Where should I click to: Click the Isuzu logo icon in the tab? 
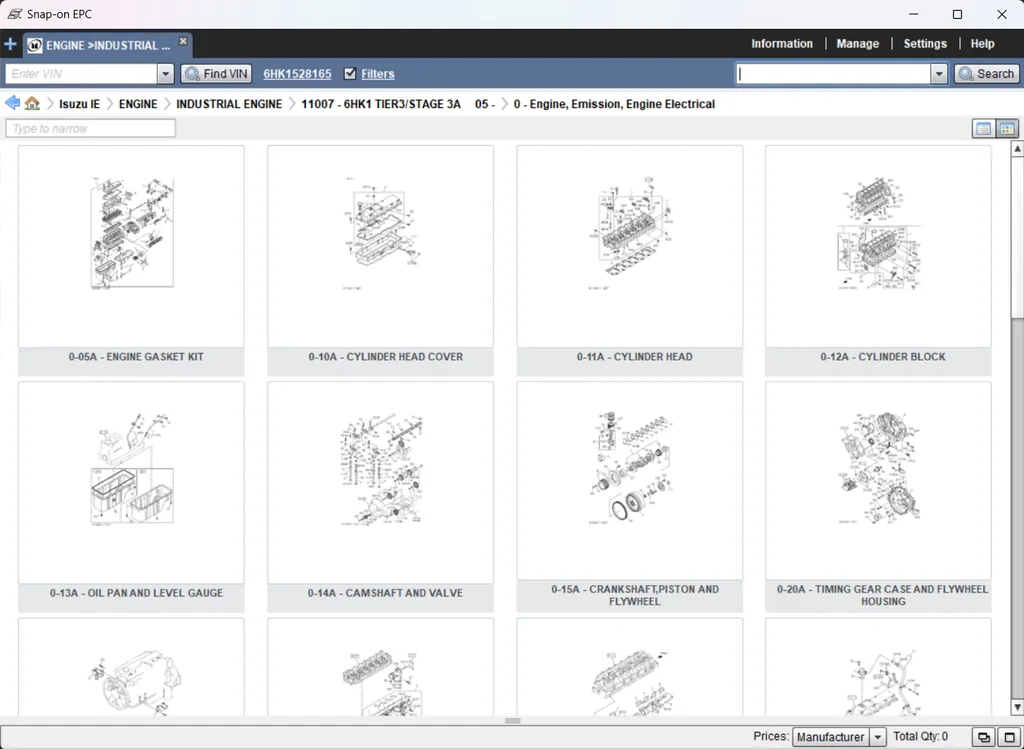pos(35,45)
